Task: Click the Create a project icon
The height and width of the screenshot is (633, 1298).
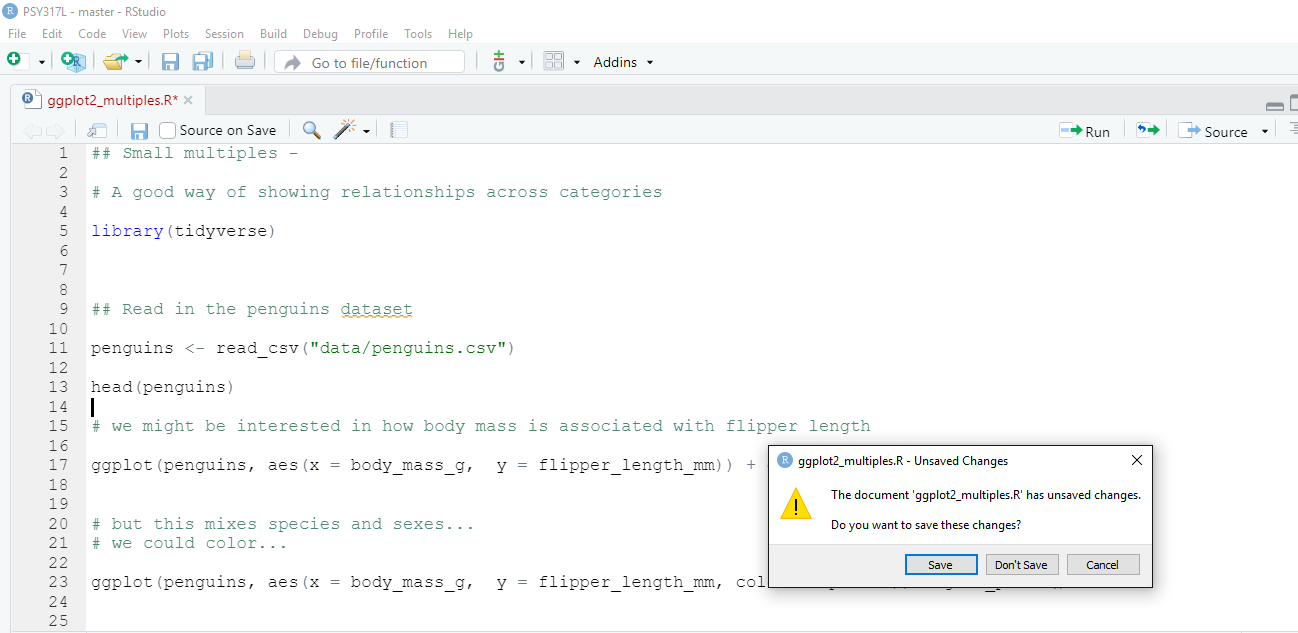Action: tap(73, 62)
